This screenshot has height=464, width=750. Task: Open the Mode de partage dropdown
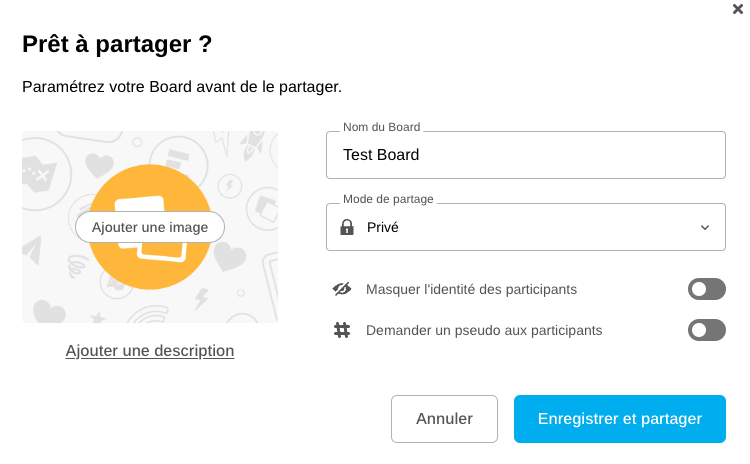pyautogui.click(x=525, y=227)
